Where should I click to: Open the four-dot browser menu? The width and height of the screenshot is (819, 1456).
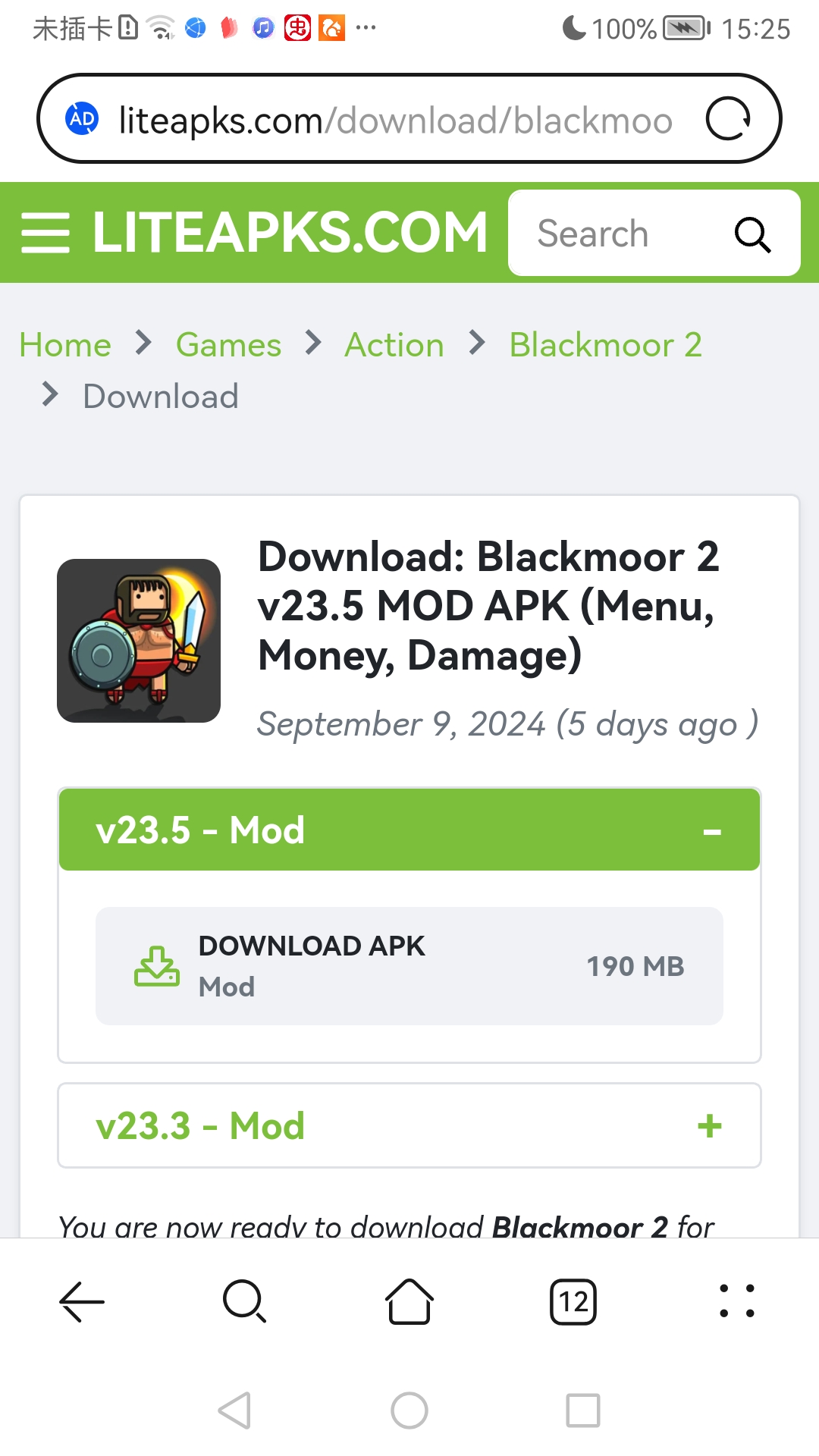tap(736, 1302)
